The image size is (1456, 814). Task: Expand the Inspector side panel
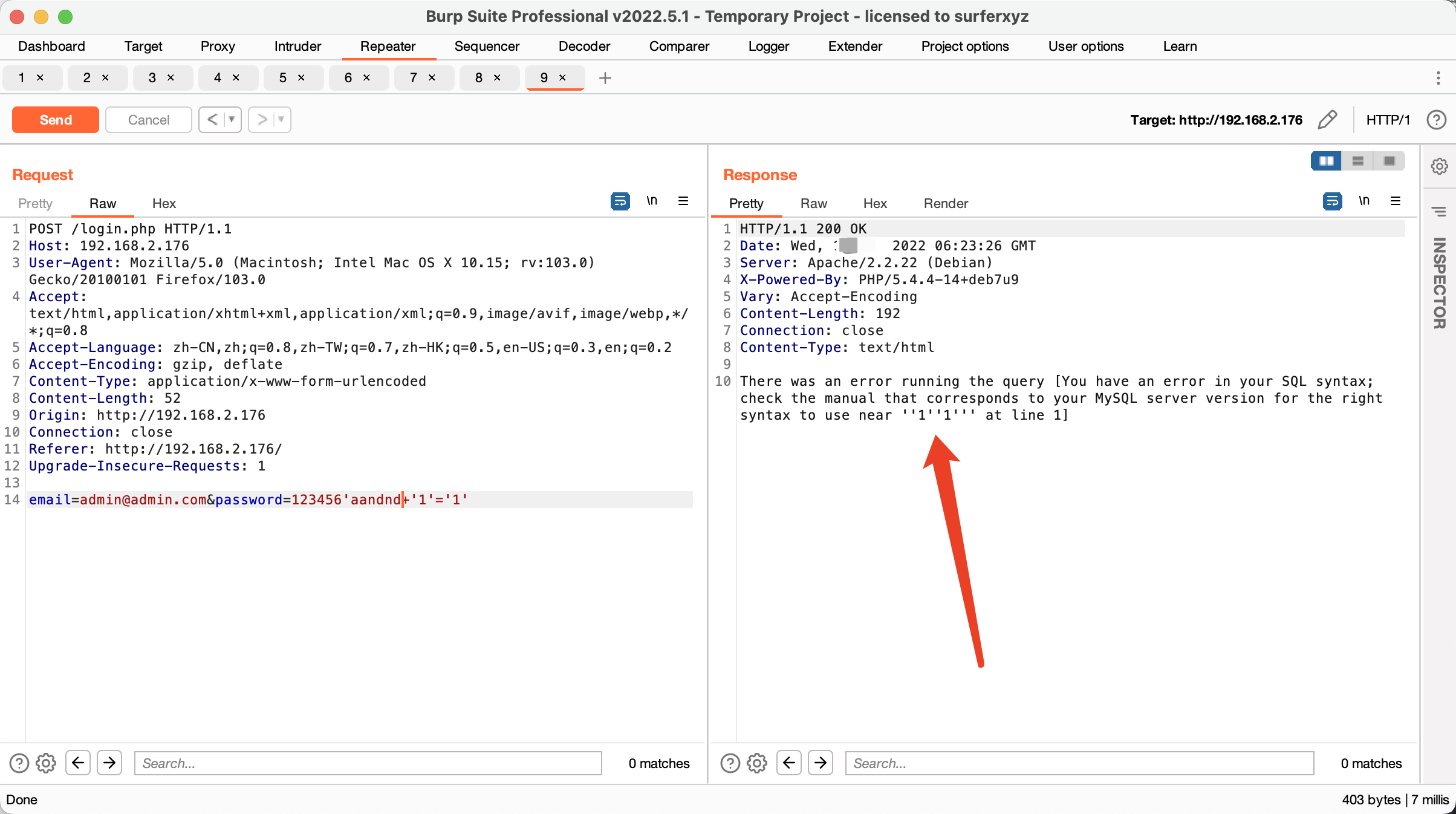1439,283
